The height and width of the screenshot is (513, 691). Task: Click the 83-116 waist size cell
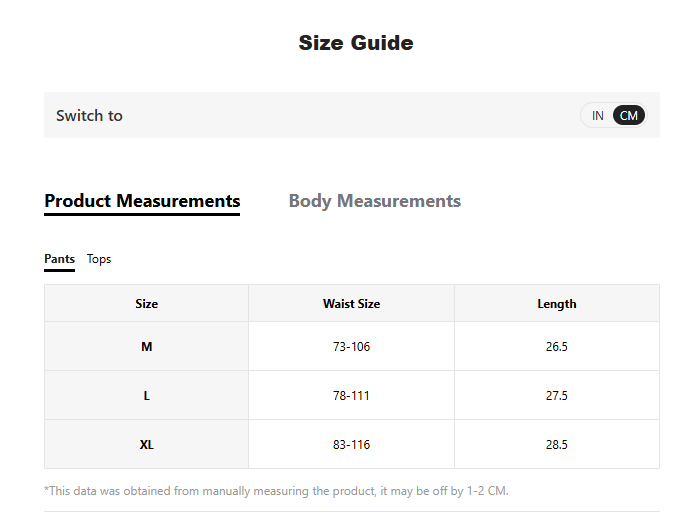click(351, 445)
